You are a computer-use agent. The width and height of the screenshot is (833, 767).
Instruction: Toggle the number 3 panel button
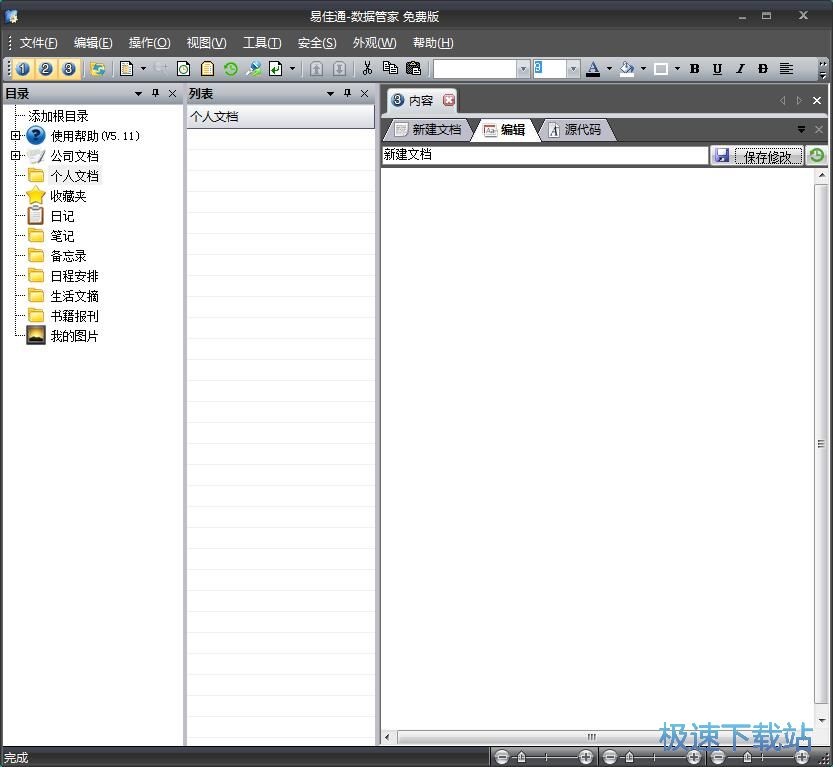click(68, 69)
